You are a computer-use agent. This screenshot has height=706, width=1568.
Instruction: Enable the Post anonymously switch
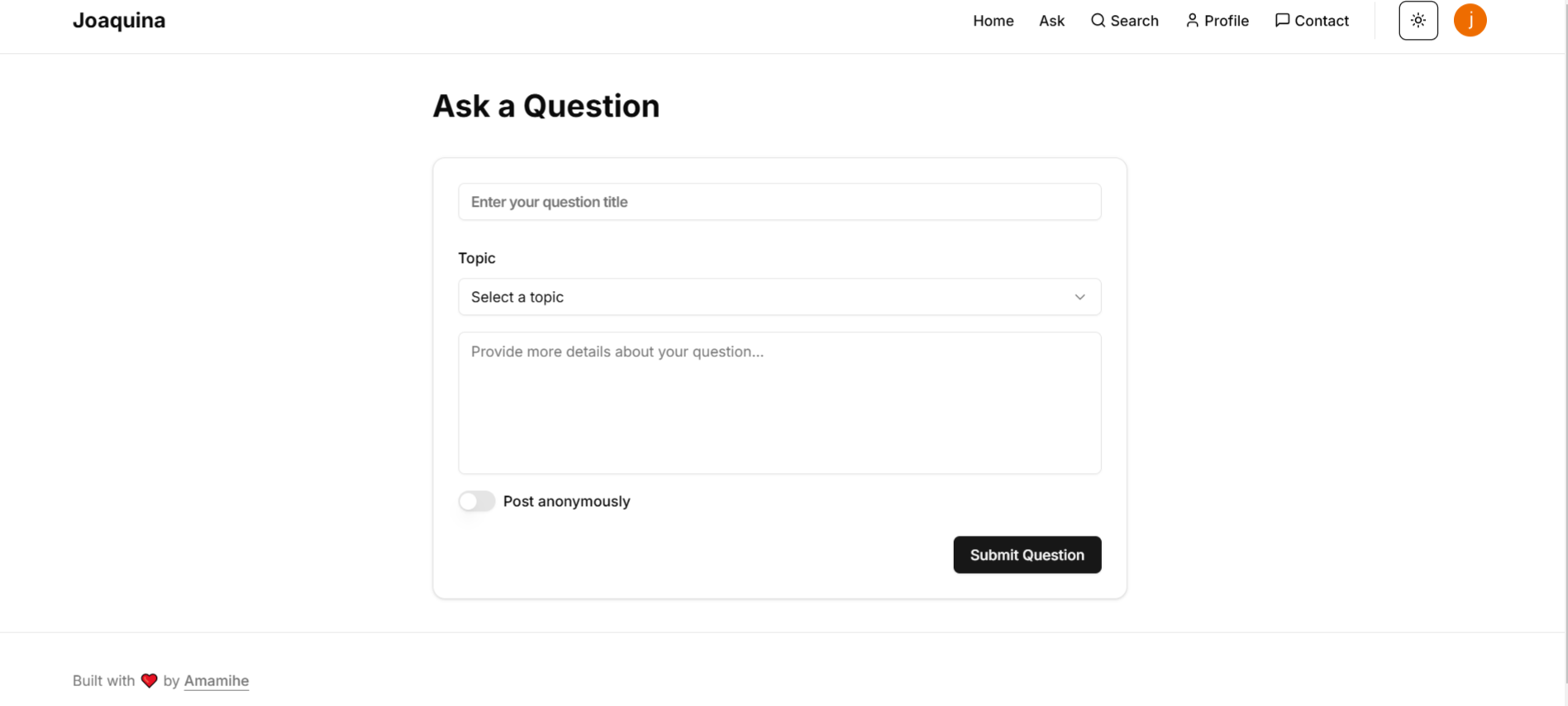(x=477, y=501)
